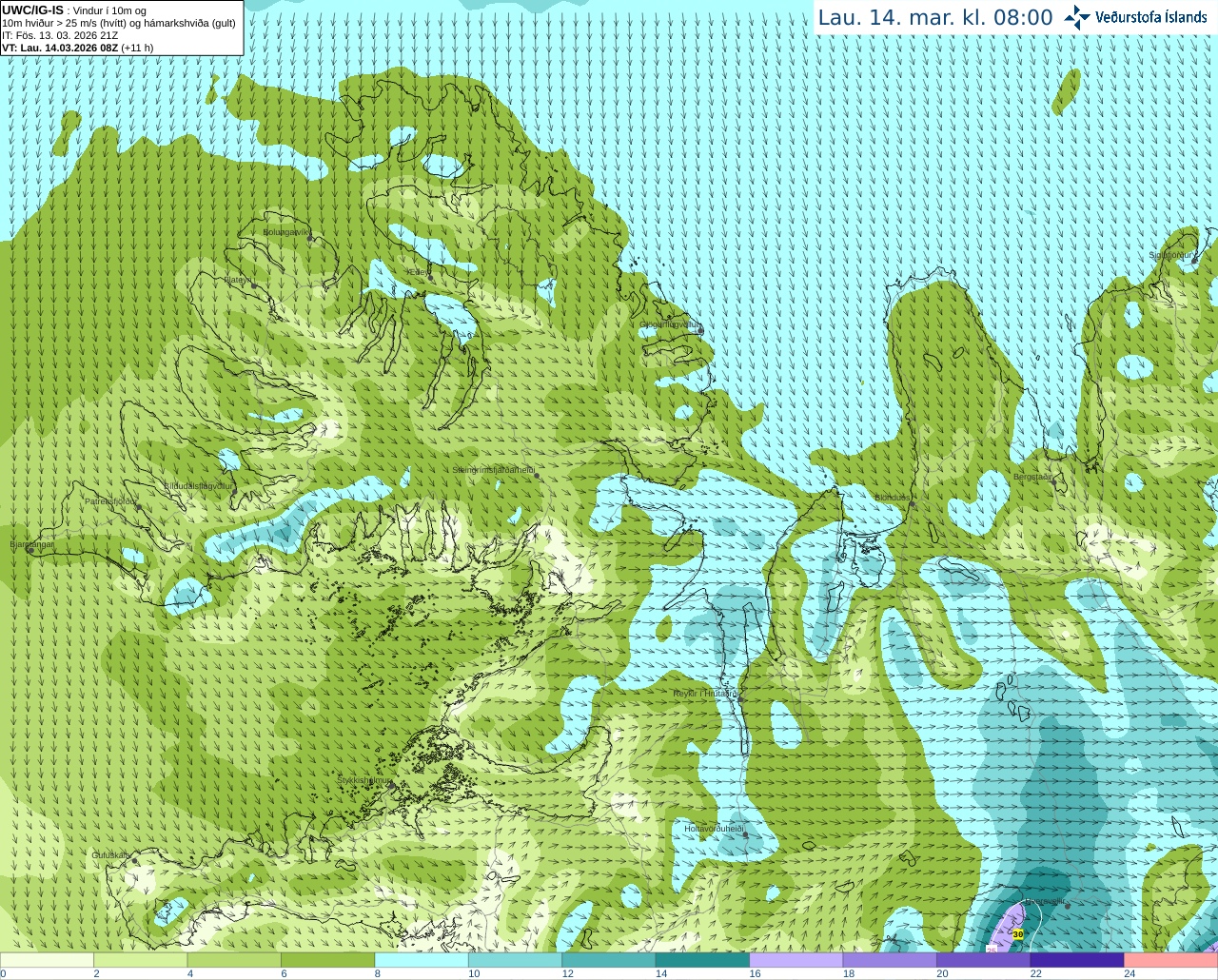Click the legend scale value 20

[x=942, y=973]
